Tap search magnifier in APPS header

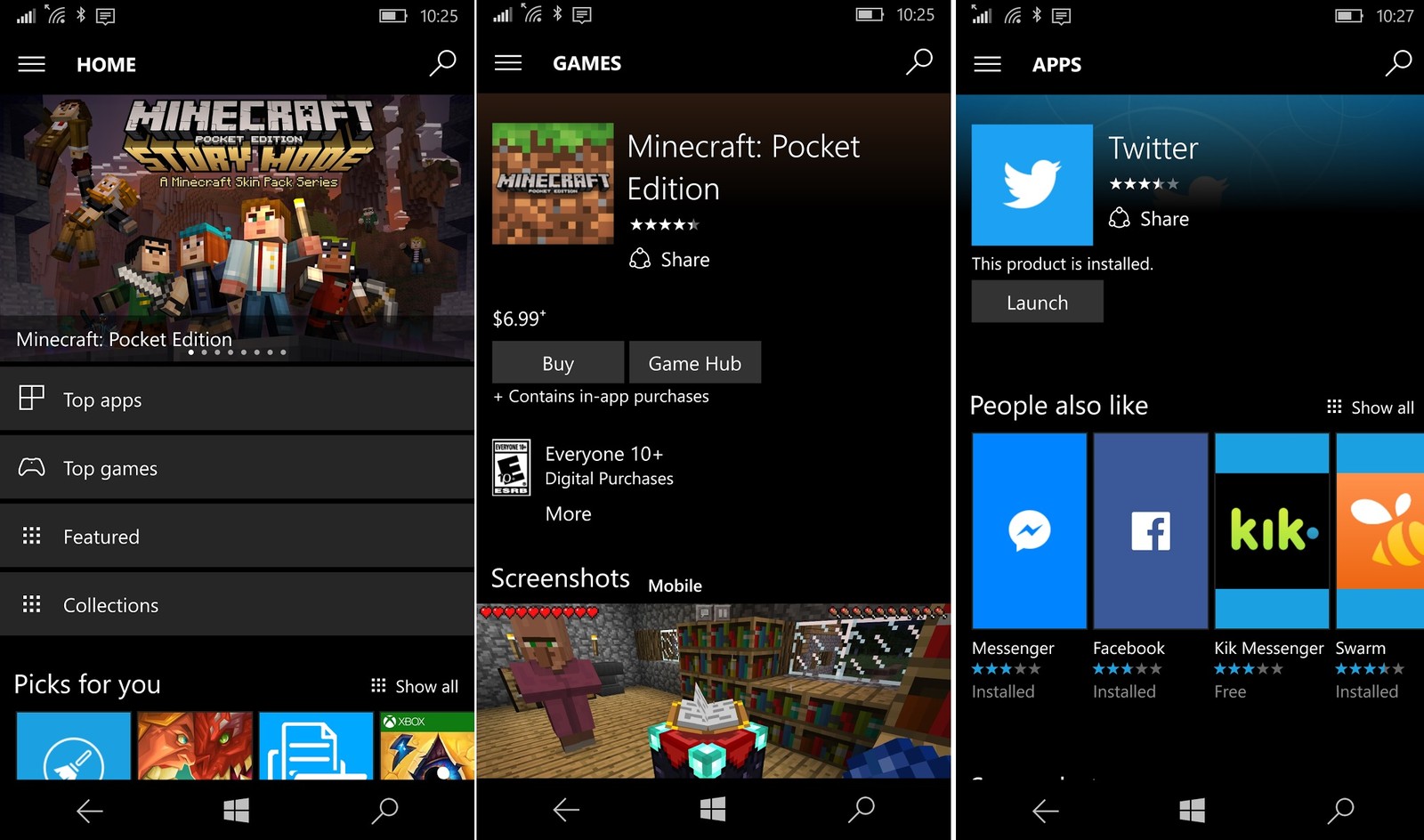pyautogui.click(x=1398, y=63)
